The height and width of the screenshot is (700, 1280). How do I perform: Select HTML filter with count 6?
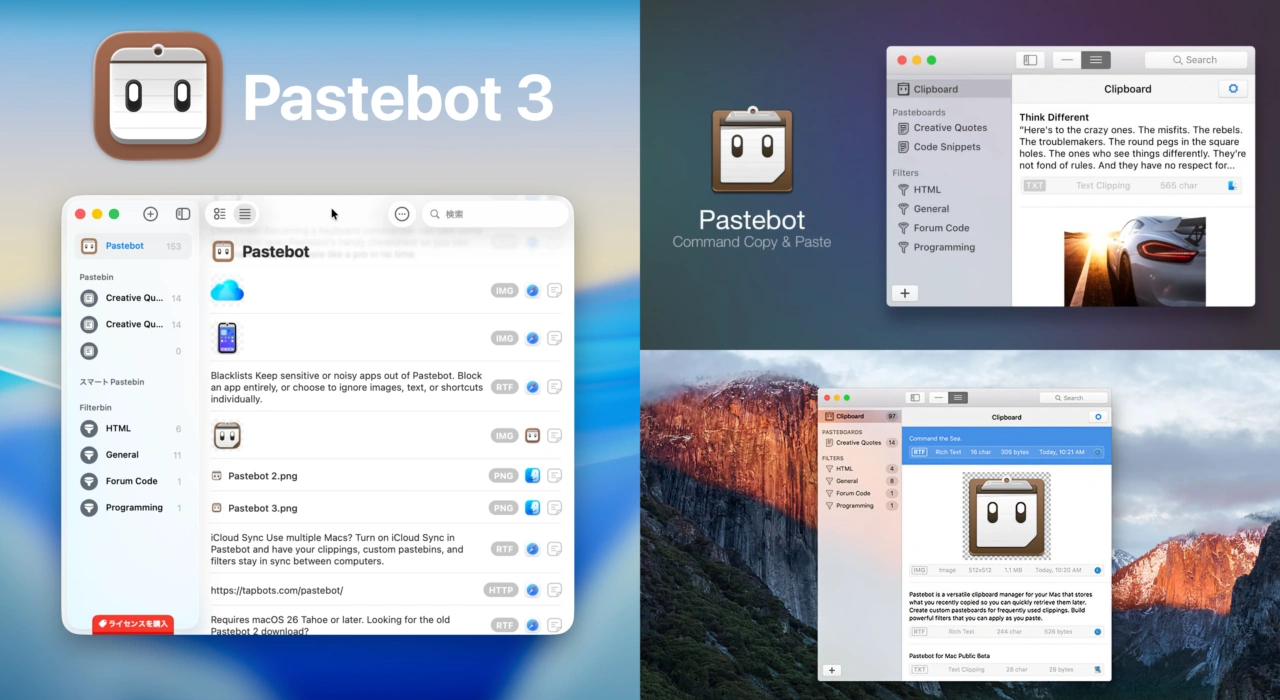[132, 429]
